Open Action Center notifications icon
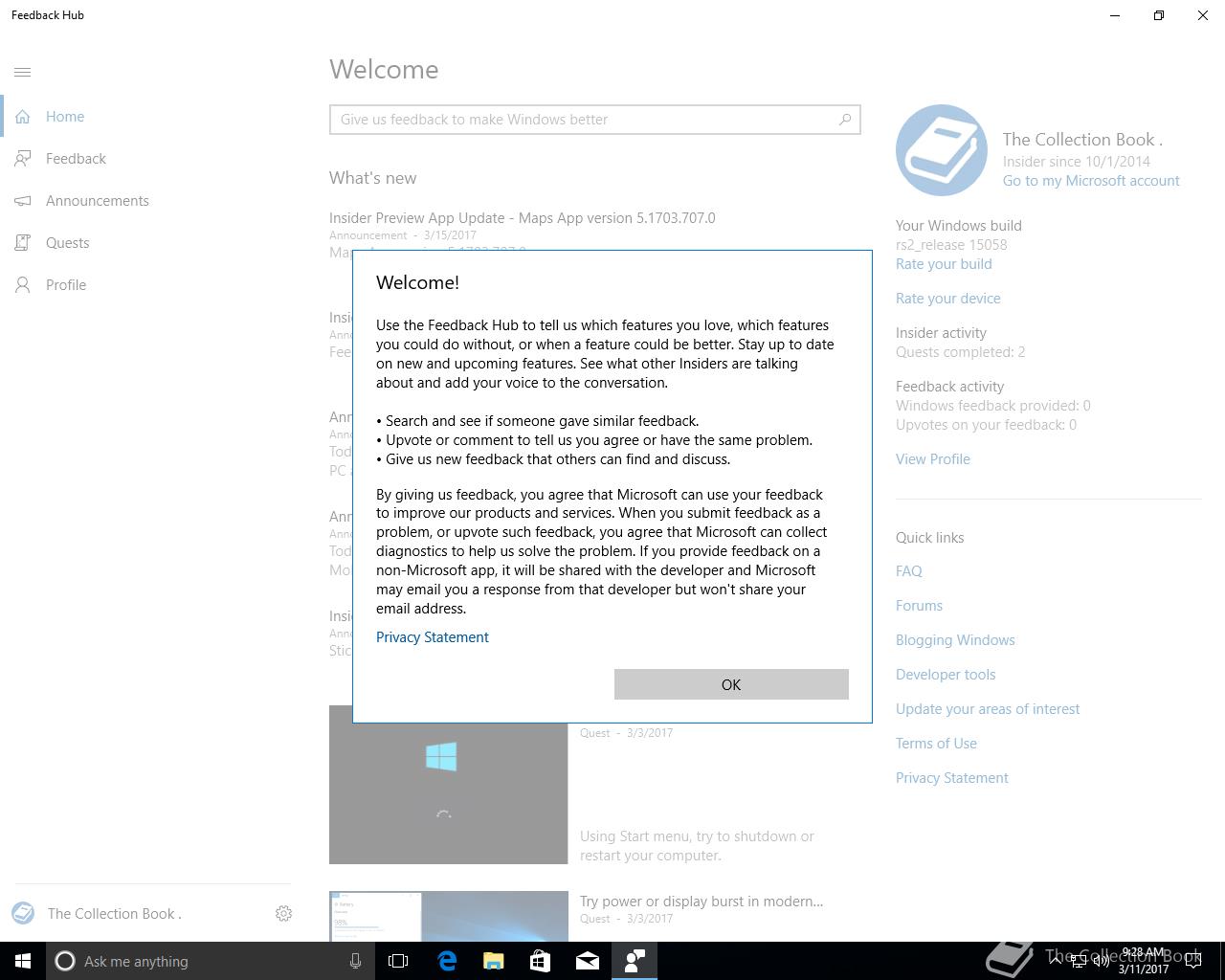This screenshot has height=980, width=1225. pos(1193,961)
